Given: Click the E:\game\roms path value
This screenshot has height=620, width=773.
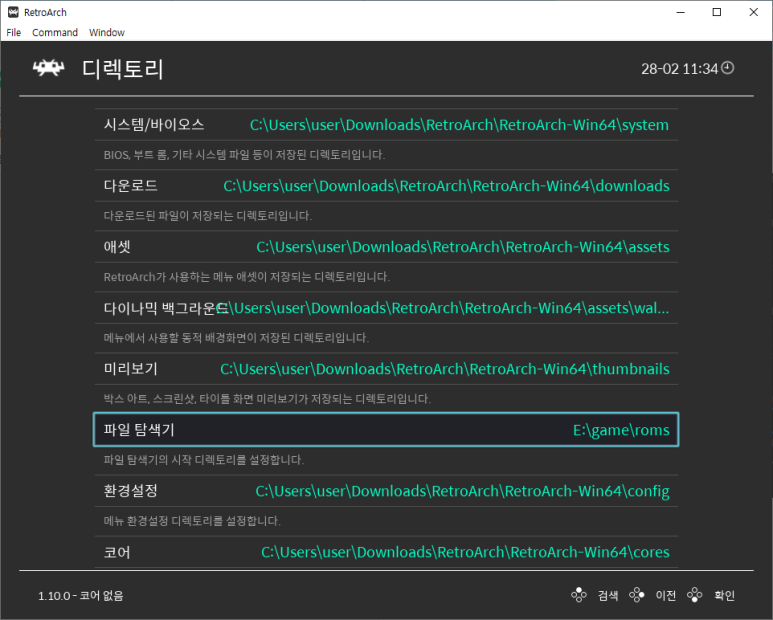Looking at the screenshot, I should point(621,430).
